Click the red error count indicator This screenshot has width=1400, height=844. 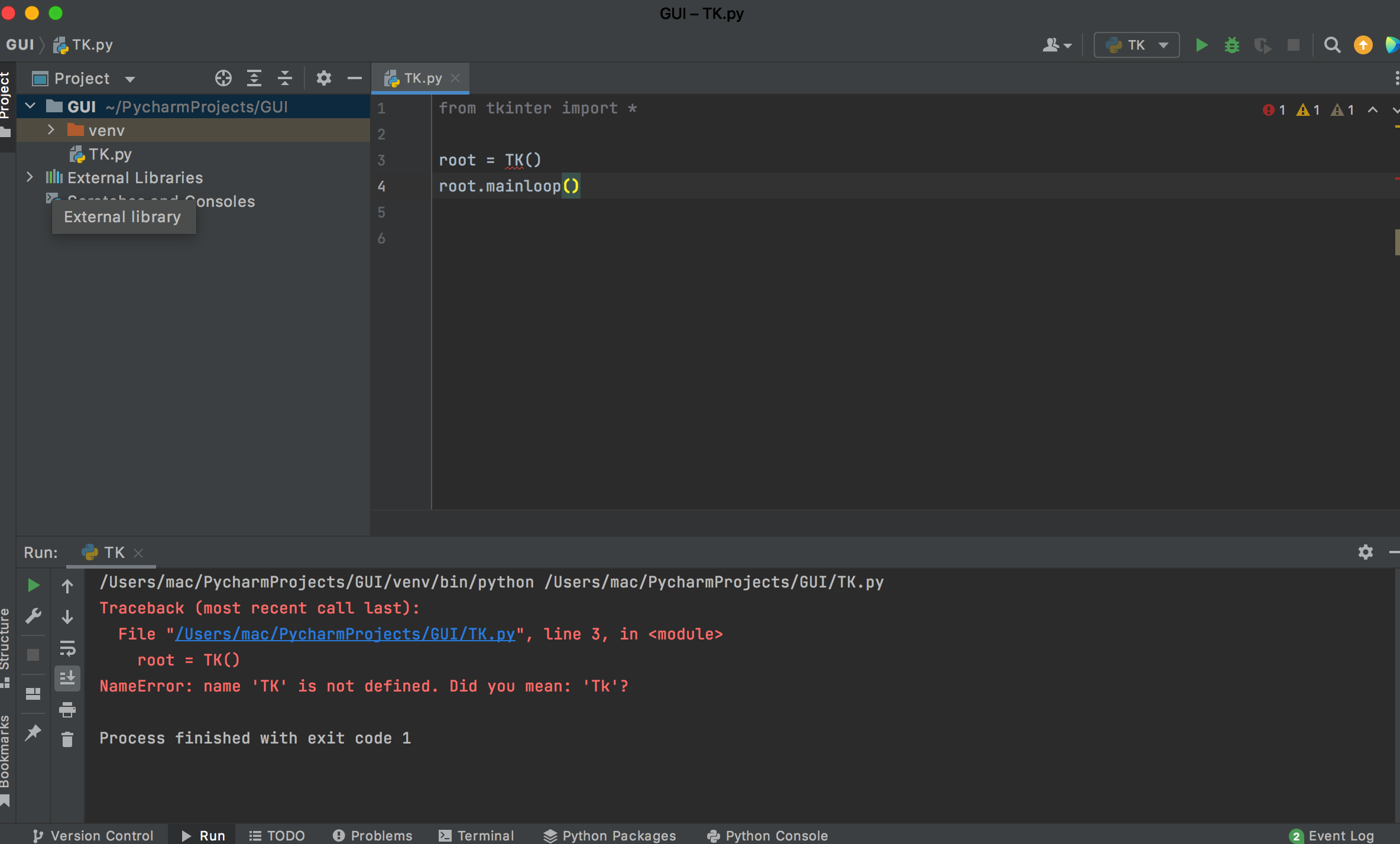tap(1274, 110)
